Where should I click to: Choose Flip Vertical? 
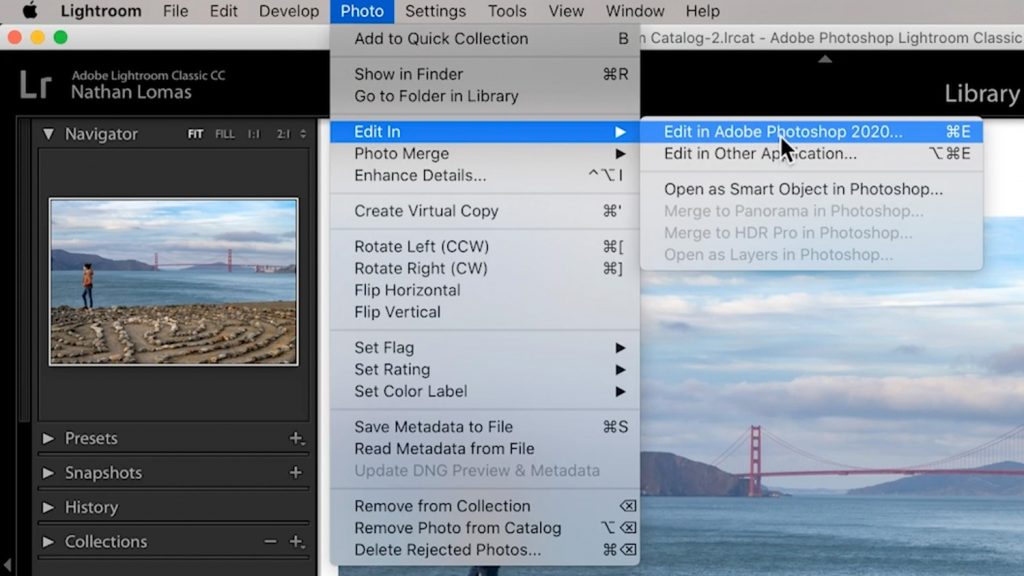point(485,312)
